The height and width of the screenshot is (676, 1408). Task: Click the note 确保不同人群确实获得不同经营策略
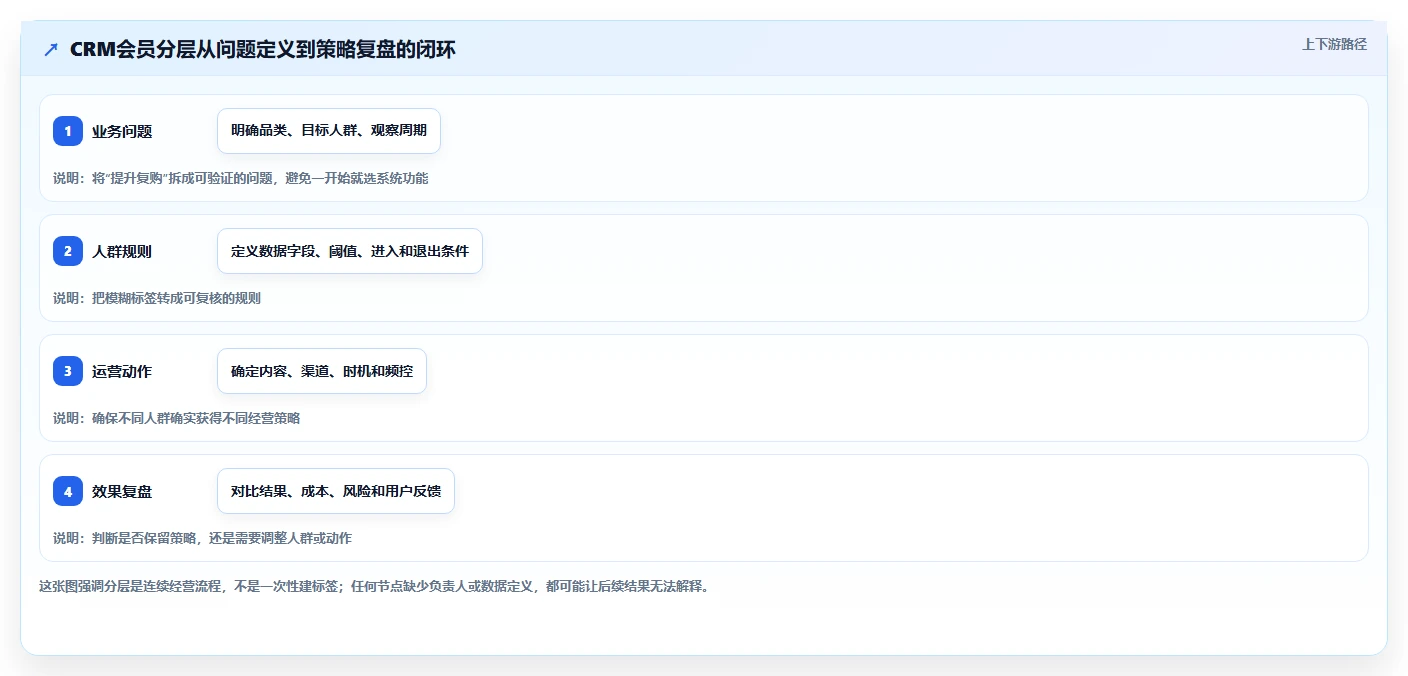177,418
